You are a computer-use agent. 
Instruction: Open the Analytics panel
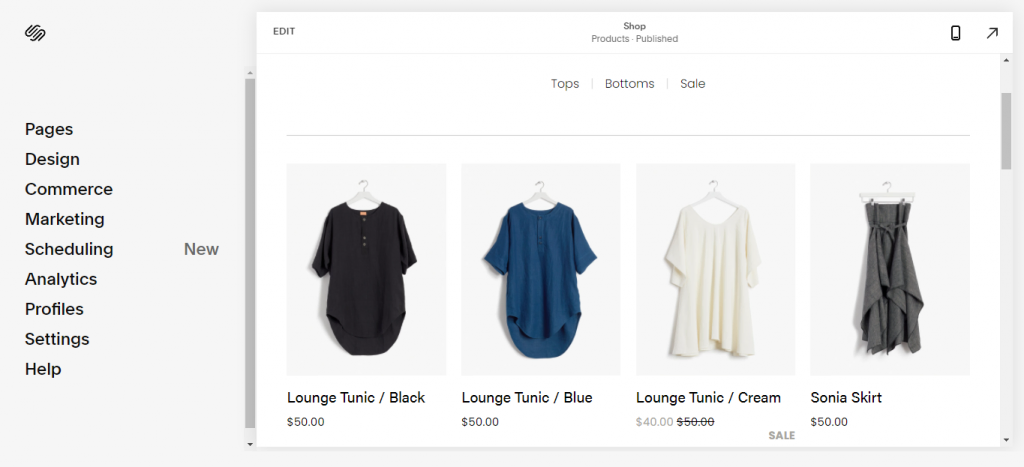[x=61, y=280]
